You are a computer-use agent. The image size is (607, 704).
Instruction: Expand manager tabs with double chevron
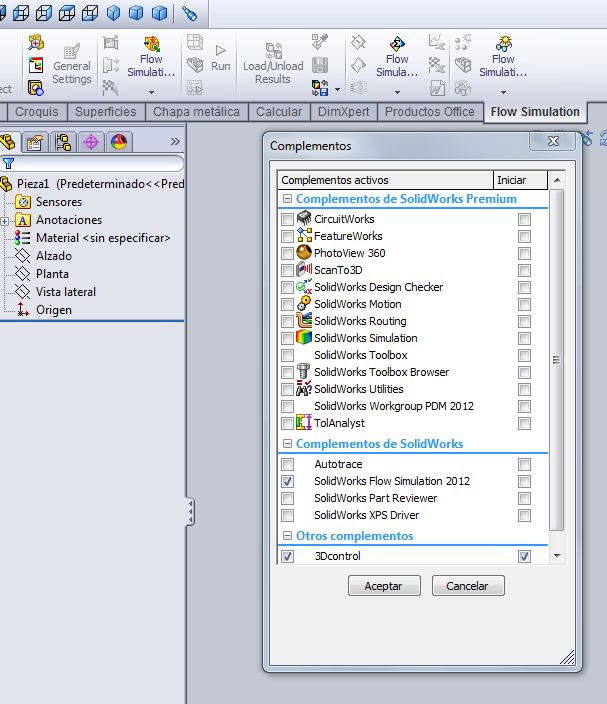(175, 142)
